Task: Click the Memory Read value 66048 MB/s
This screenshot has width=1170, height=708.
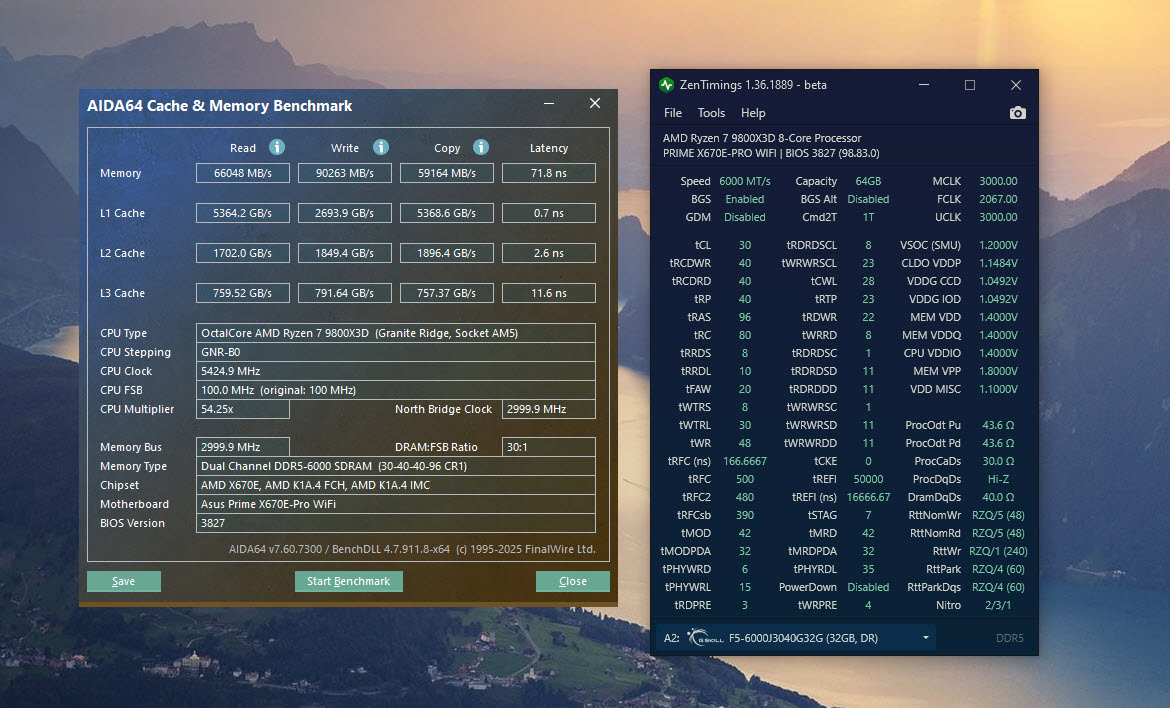Action: (243, 173)
